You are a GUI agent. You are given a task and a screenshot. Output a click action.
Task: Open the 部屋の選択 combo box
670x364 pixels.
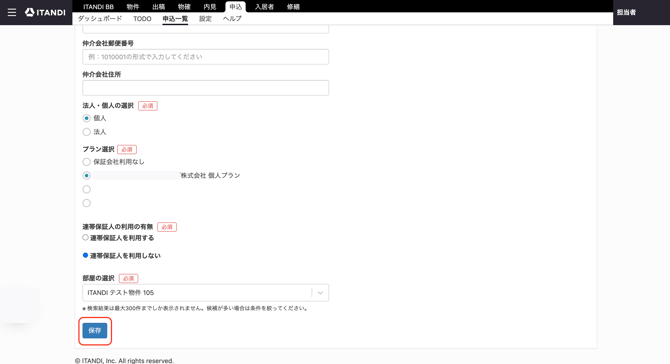[x=206, y=293]
